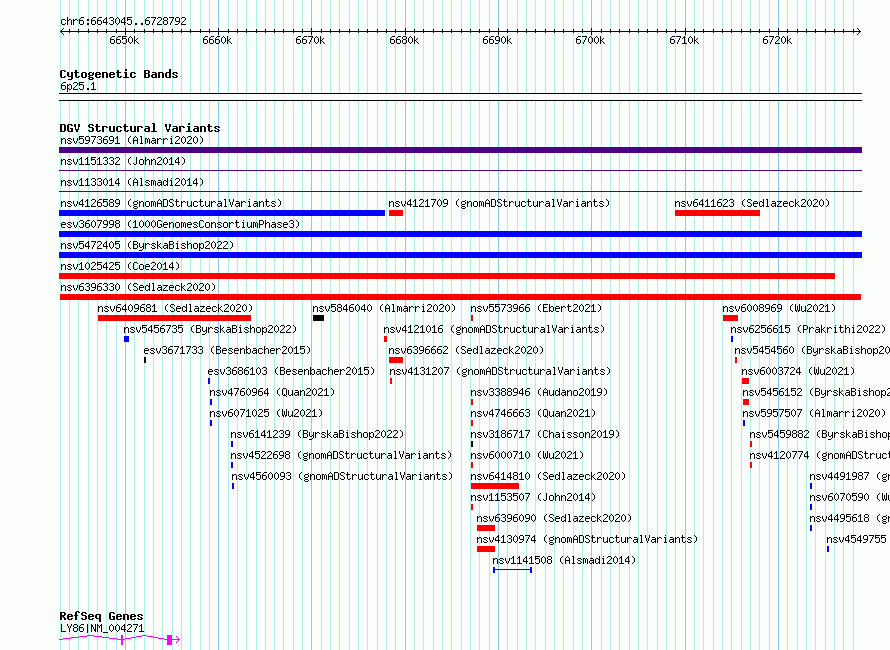Open nsv3186717 (Chaisson2019) variant
This screenshot has width=890, height=650.
click(x=545, y=434)
